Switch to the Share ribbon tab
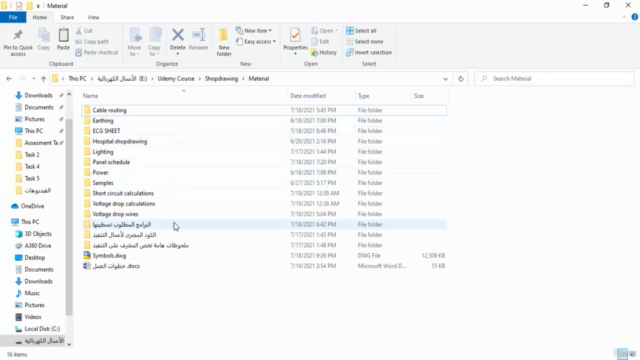The image size is (640, 360). 67,18
